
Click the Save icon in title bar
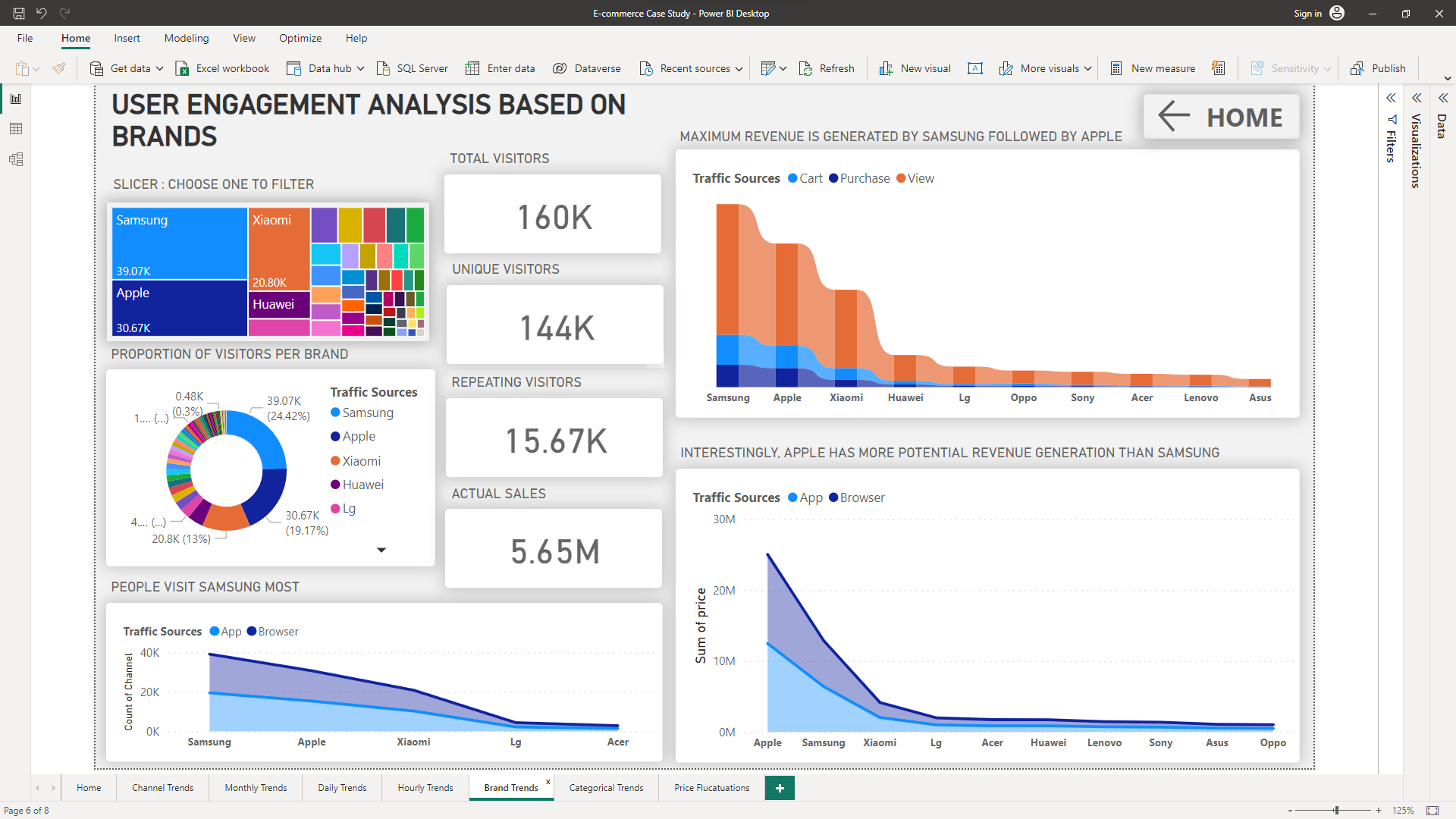pos(18,13)
